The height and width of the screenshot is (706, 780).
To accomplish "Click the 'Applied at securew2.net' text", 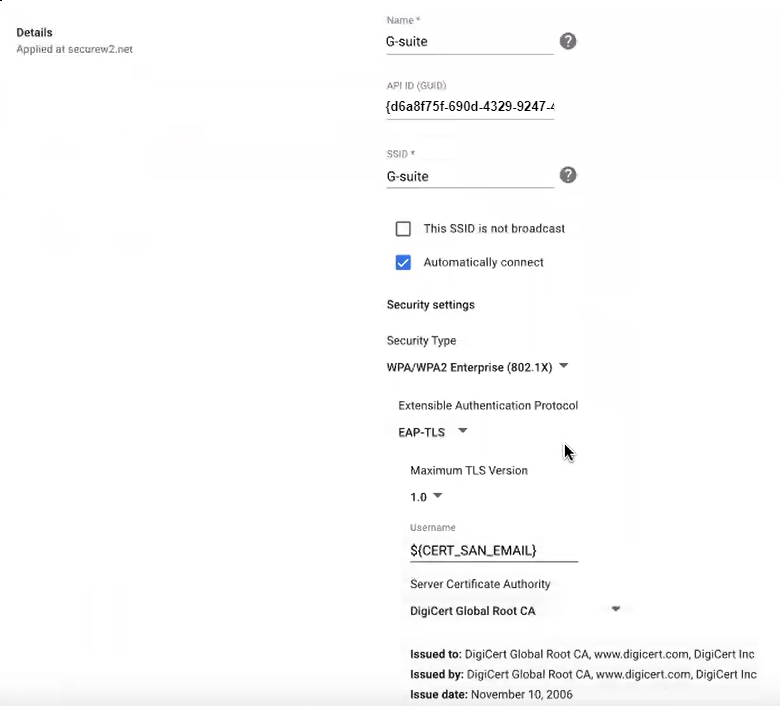I will (x=75, y=49).
